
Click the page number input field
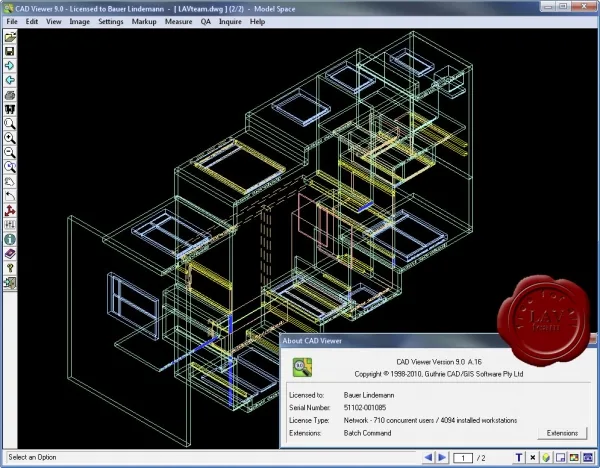pyautogui.click(x=463, y=458)
